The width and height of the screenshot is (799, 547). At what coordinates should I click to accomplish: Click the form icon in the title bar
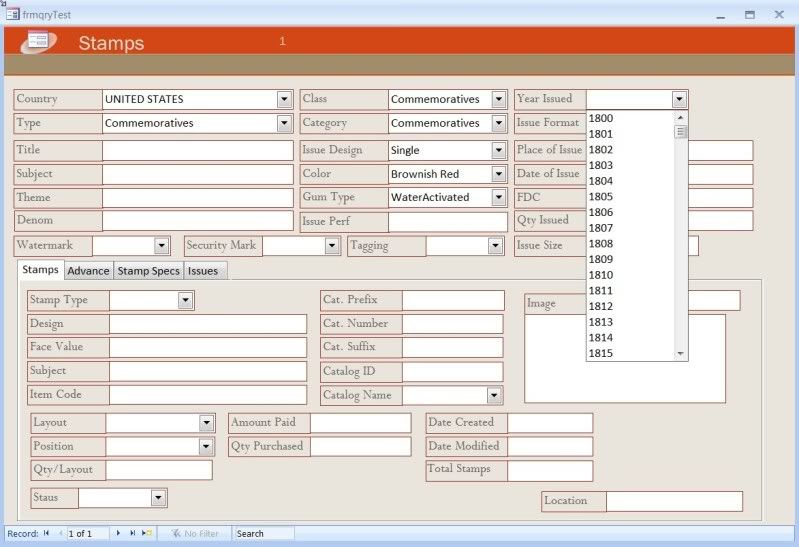click(x=13, y=14)
